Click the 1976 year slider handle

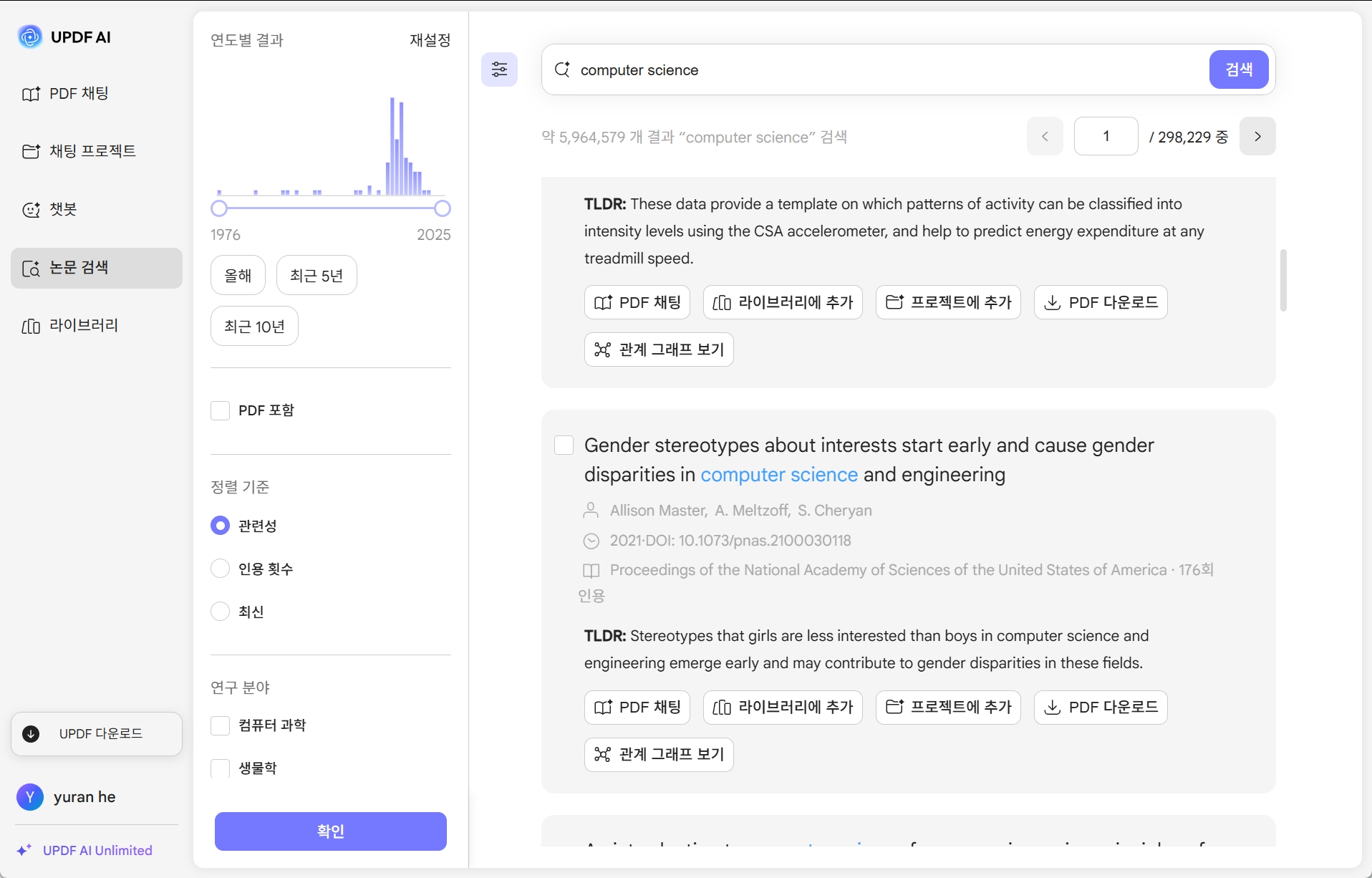click(219, 208)
